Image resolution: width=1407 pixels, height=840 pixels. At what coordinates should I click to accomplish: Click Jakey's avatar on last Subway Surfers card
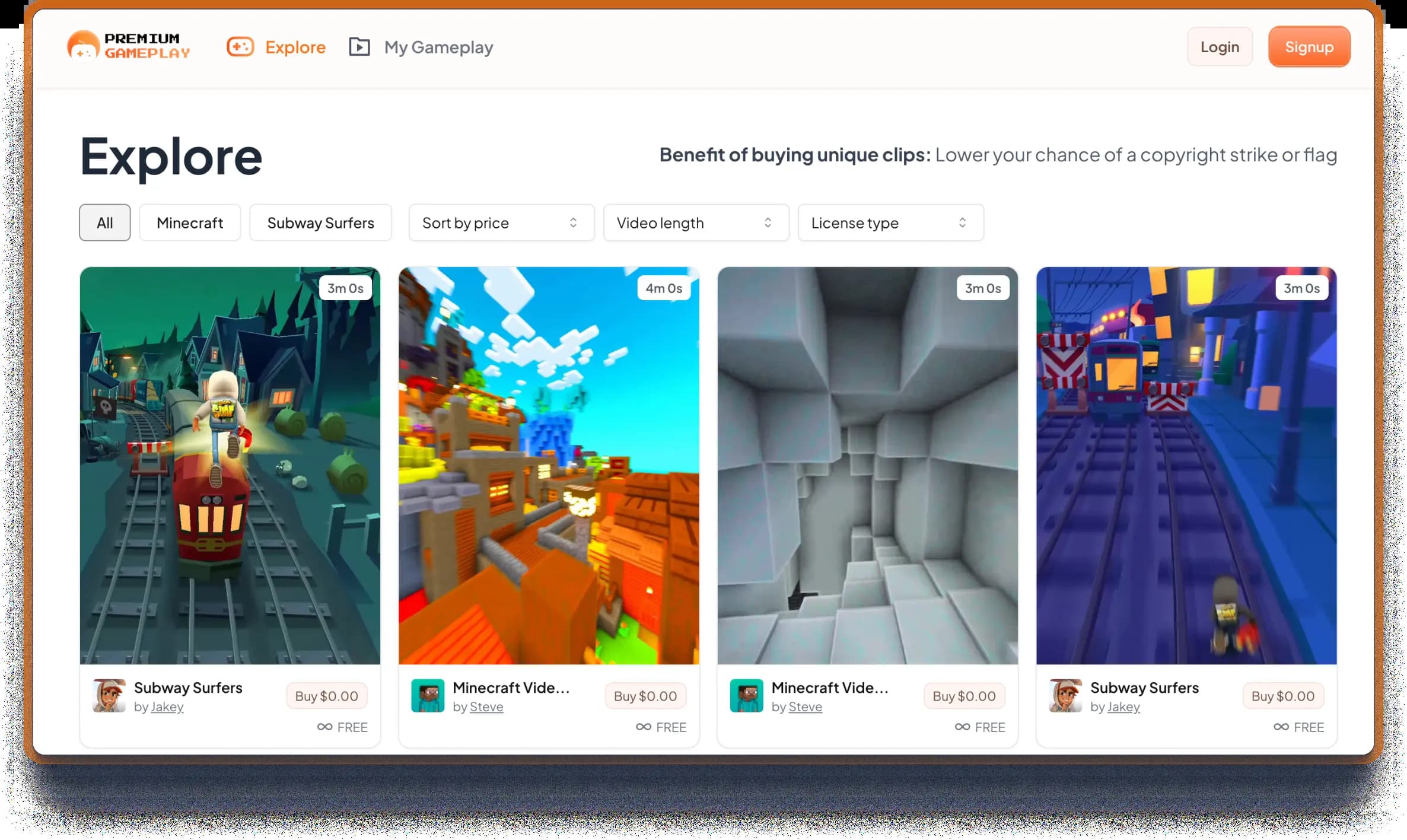pos(1065,695)
